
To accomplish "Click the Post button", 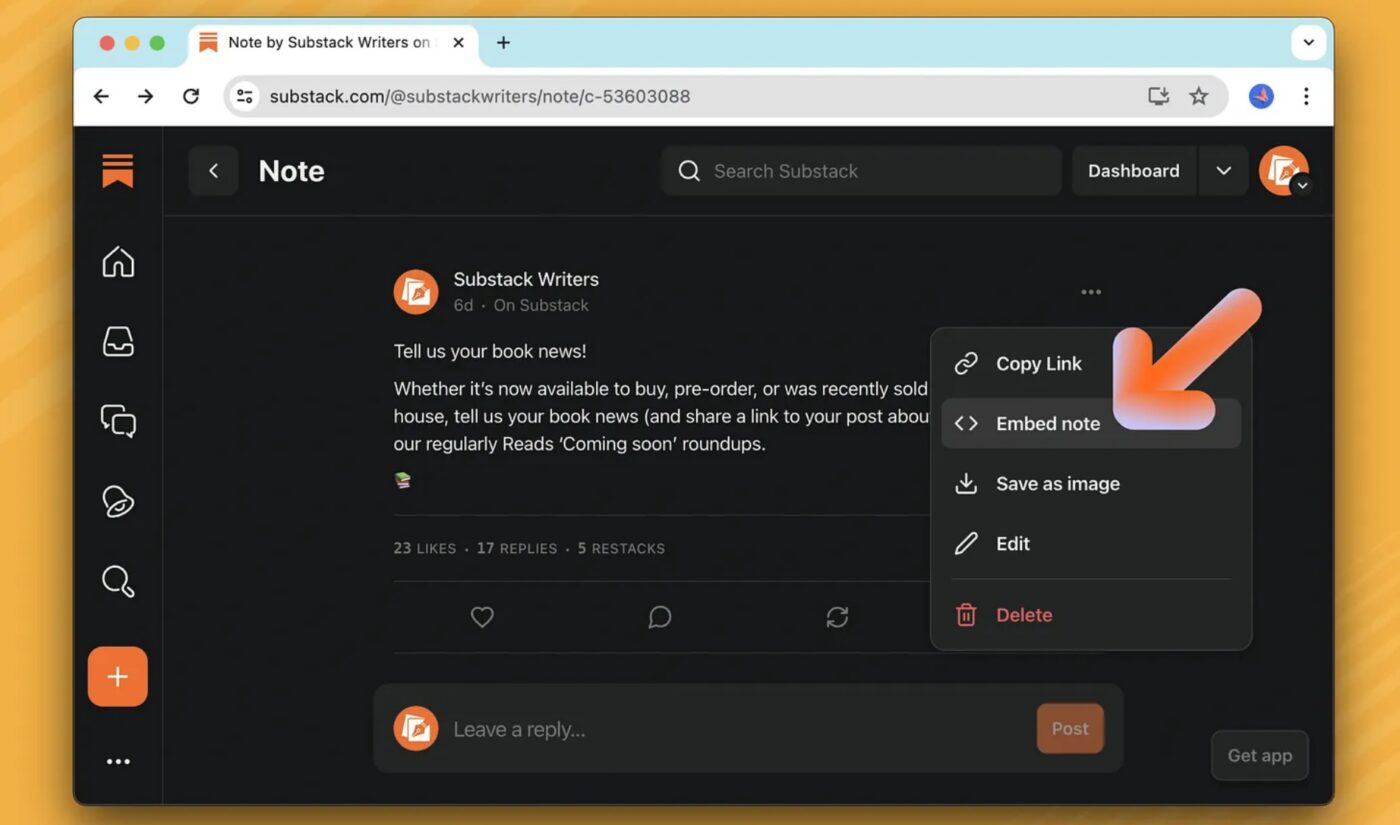I will click(x=1069, y=728).
